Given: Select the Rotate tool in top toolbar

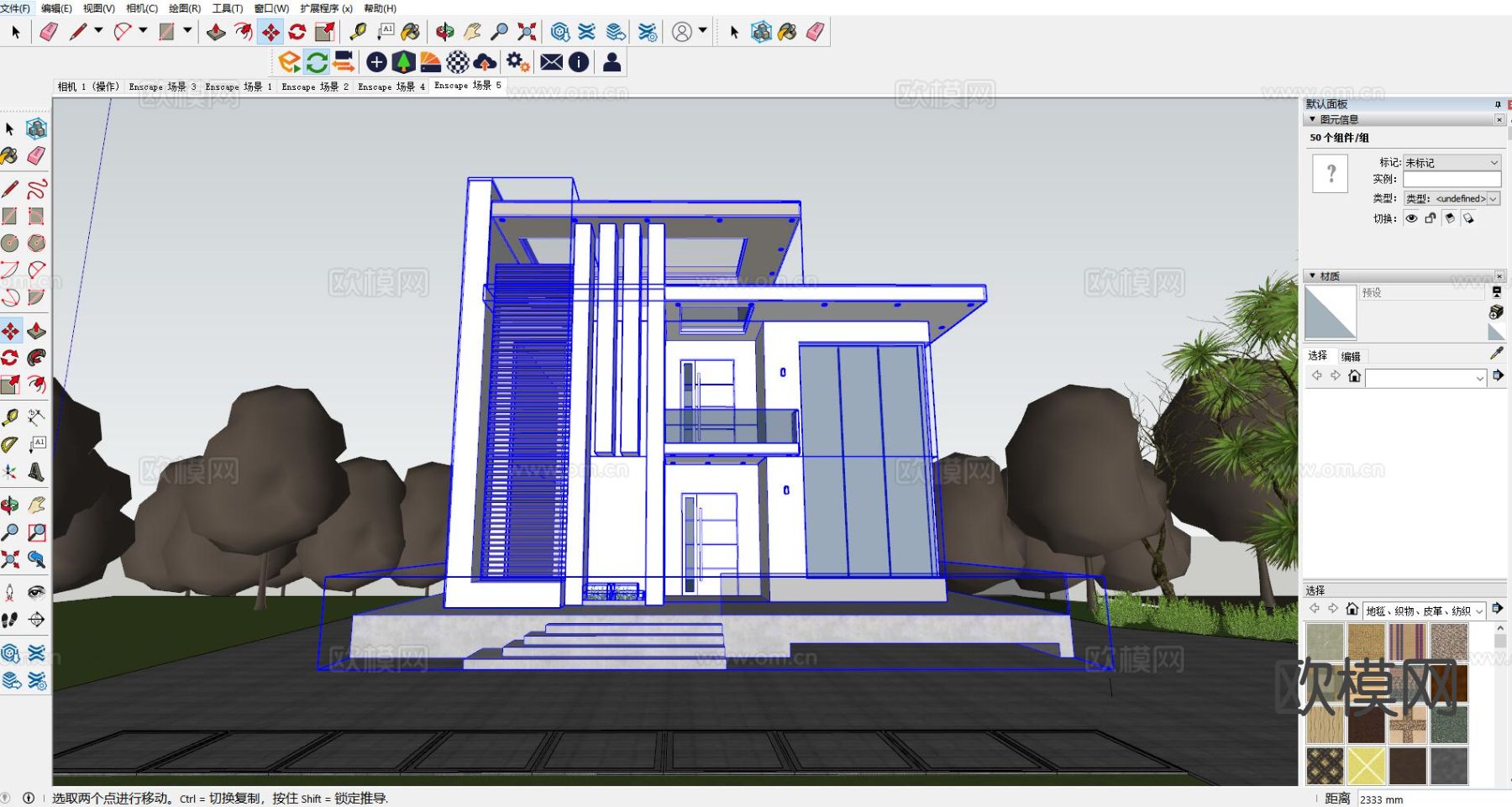Looking at the screenshot, I should click(297, 32).
